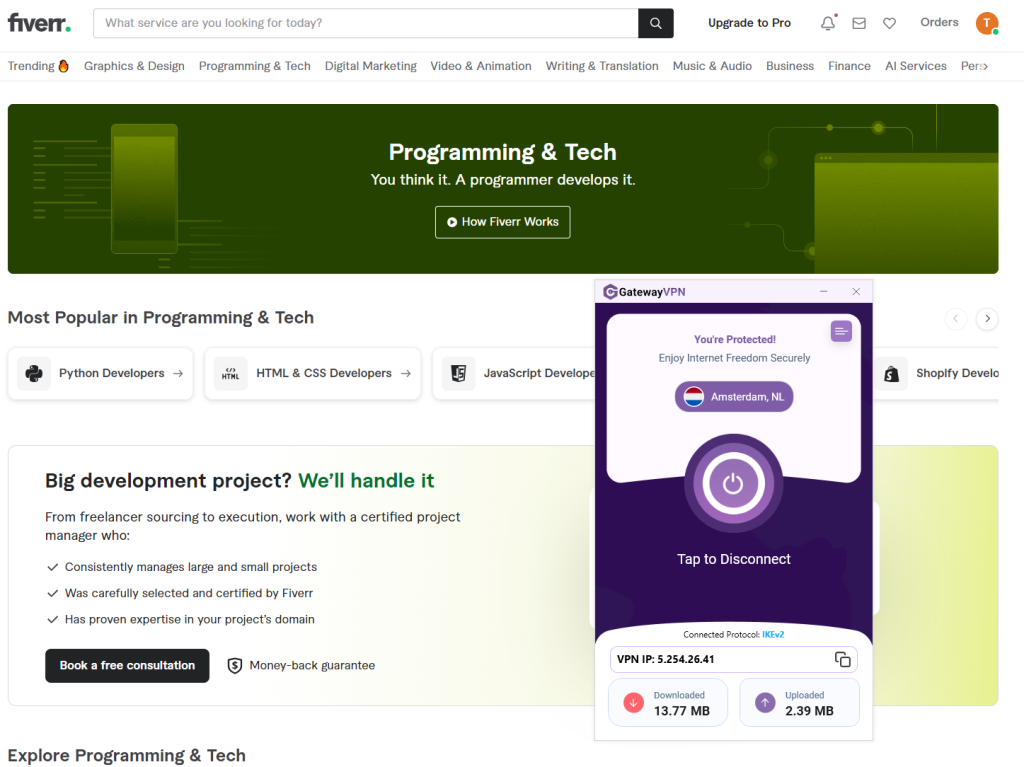
Task: Open the Digital Marketing menu
Action: [x=370, y=66]
